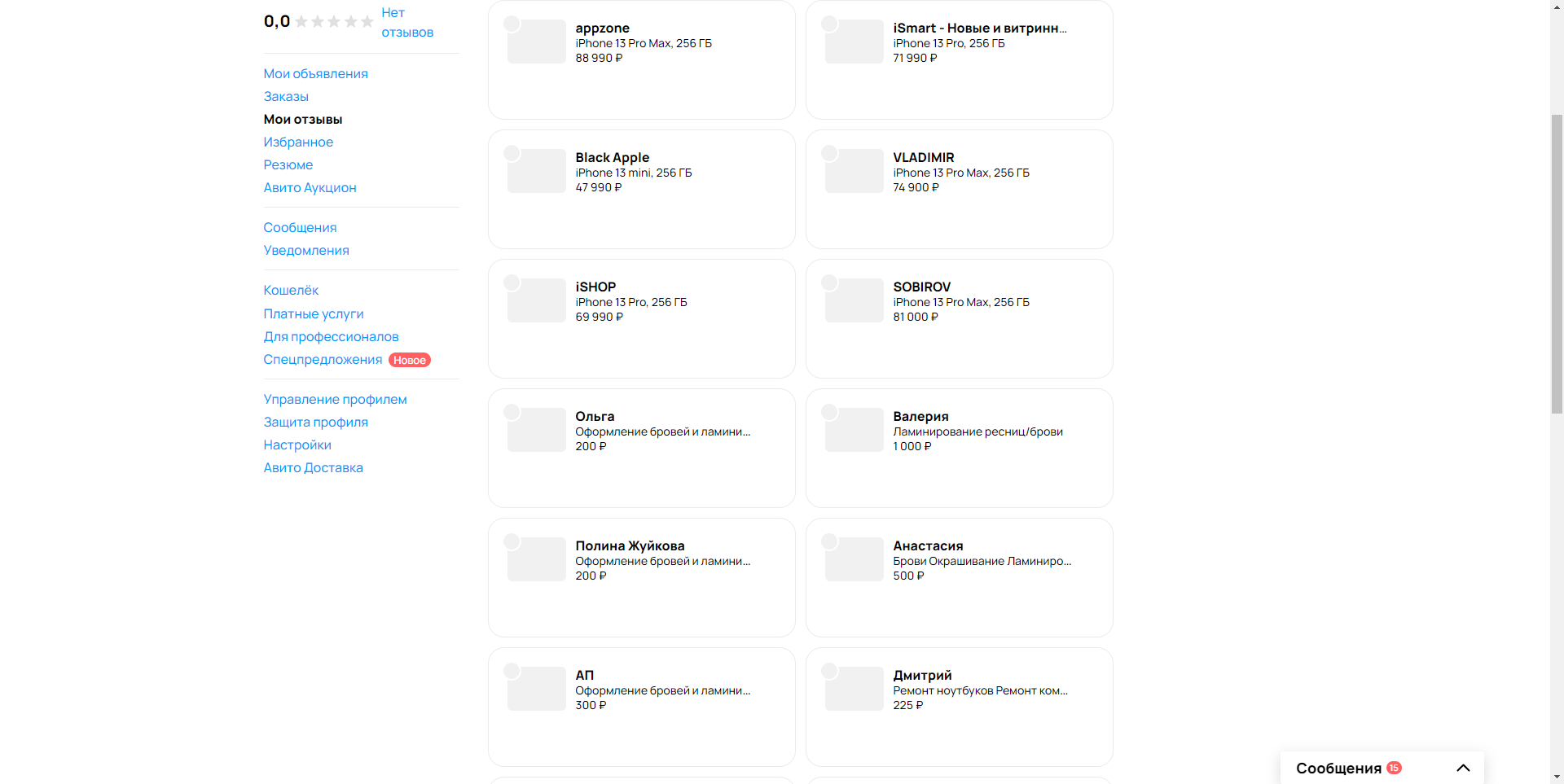Click the Полина Жуйкова seller name

pyautogui.click(x=630, y=545)
